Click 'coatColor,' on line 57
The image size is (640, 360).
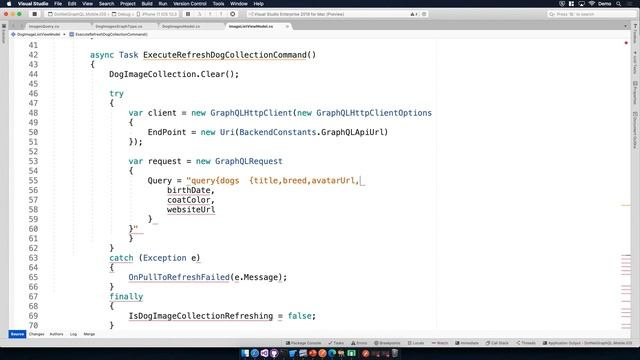[x=191, y=200]
